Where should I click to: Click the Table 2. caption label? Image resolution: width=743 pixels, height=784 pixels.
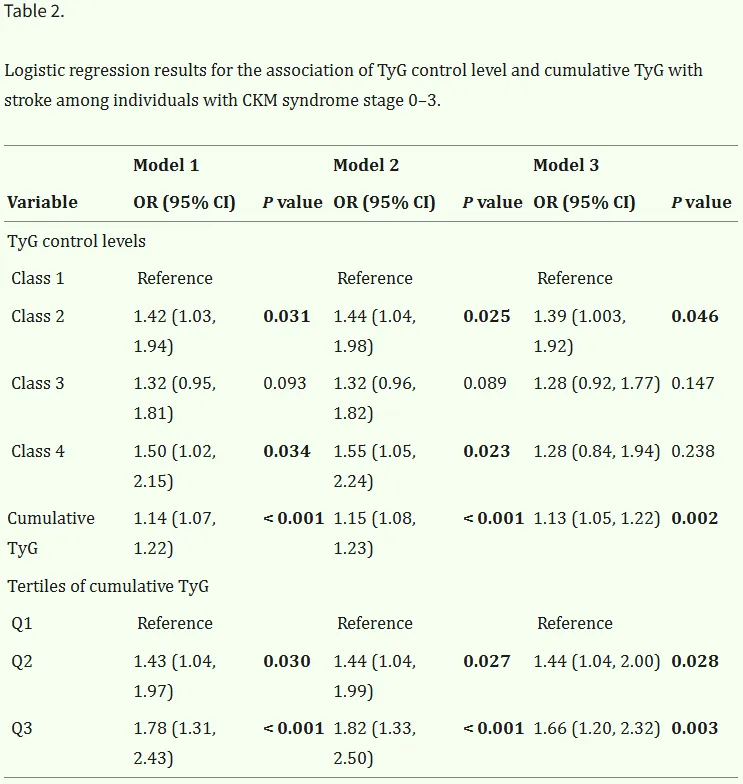coord(34,11)
